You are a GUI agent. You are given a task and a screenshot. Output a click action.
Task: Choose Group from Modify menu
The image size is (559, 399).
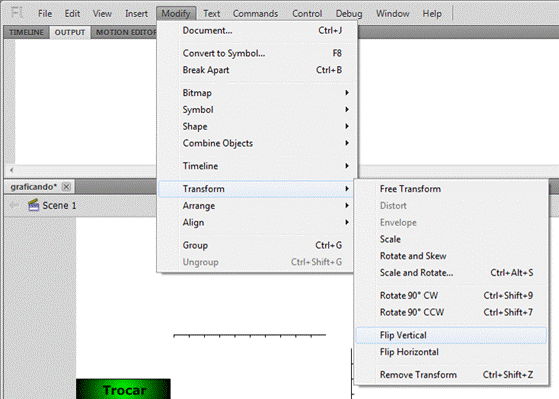[255, 245]
